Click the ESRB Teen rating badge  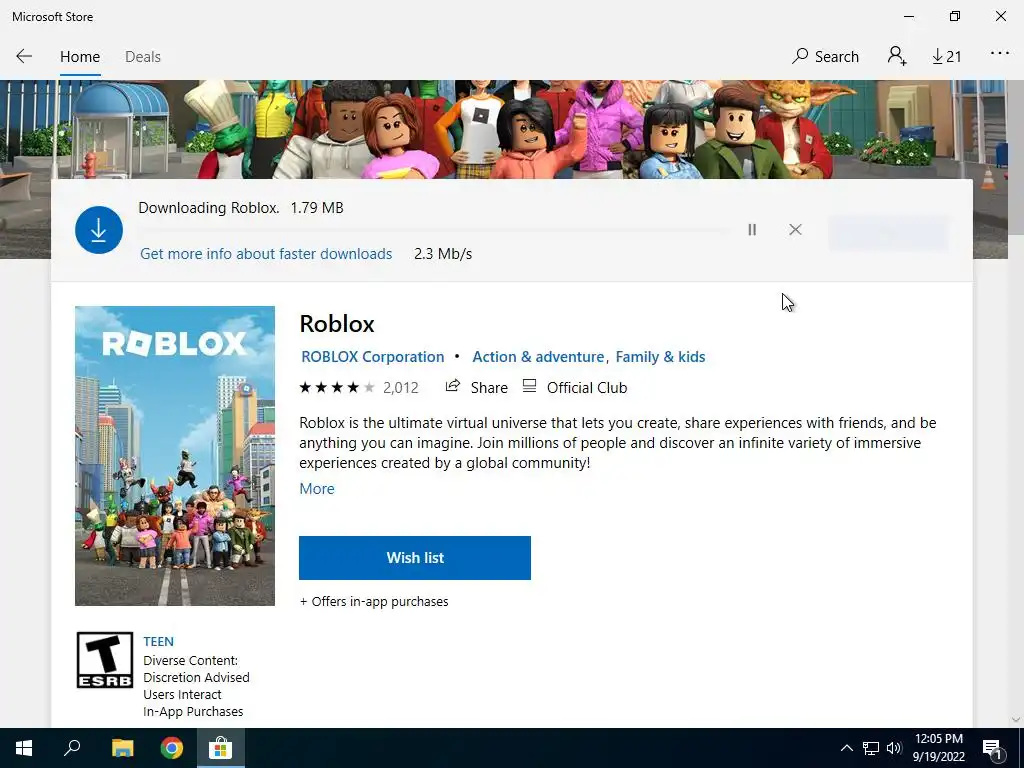point(104,660)
